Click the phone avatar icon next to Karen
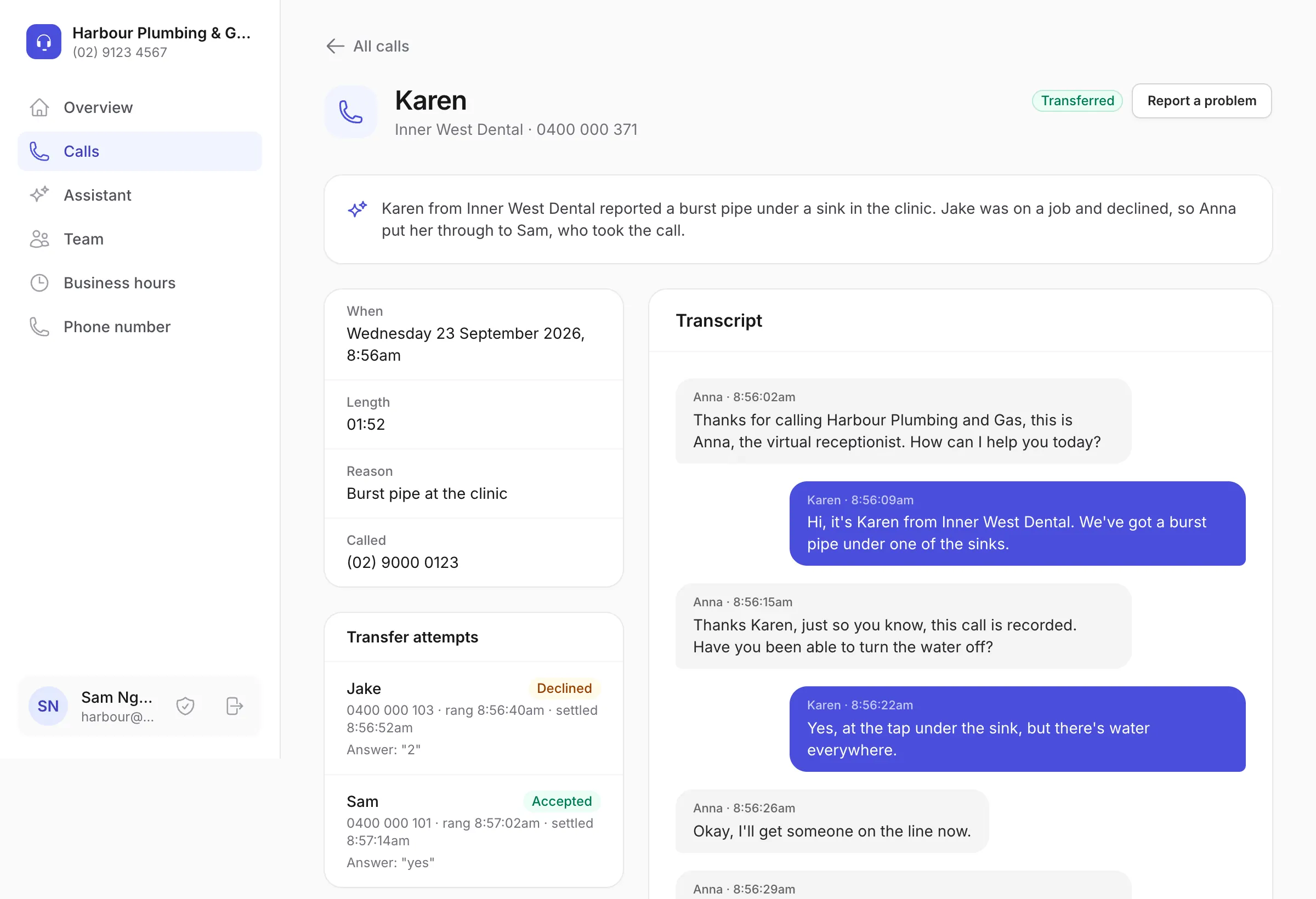Image resolution: width=1316 pixels, height=899 pixels. (350, 111)
